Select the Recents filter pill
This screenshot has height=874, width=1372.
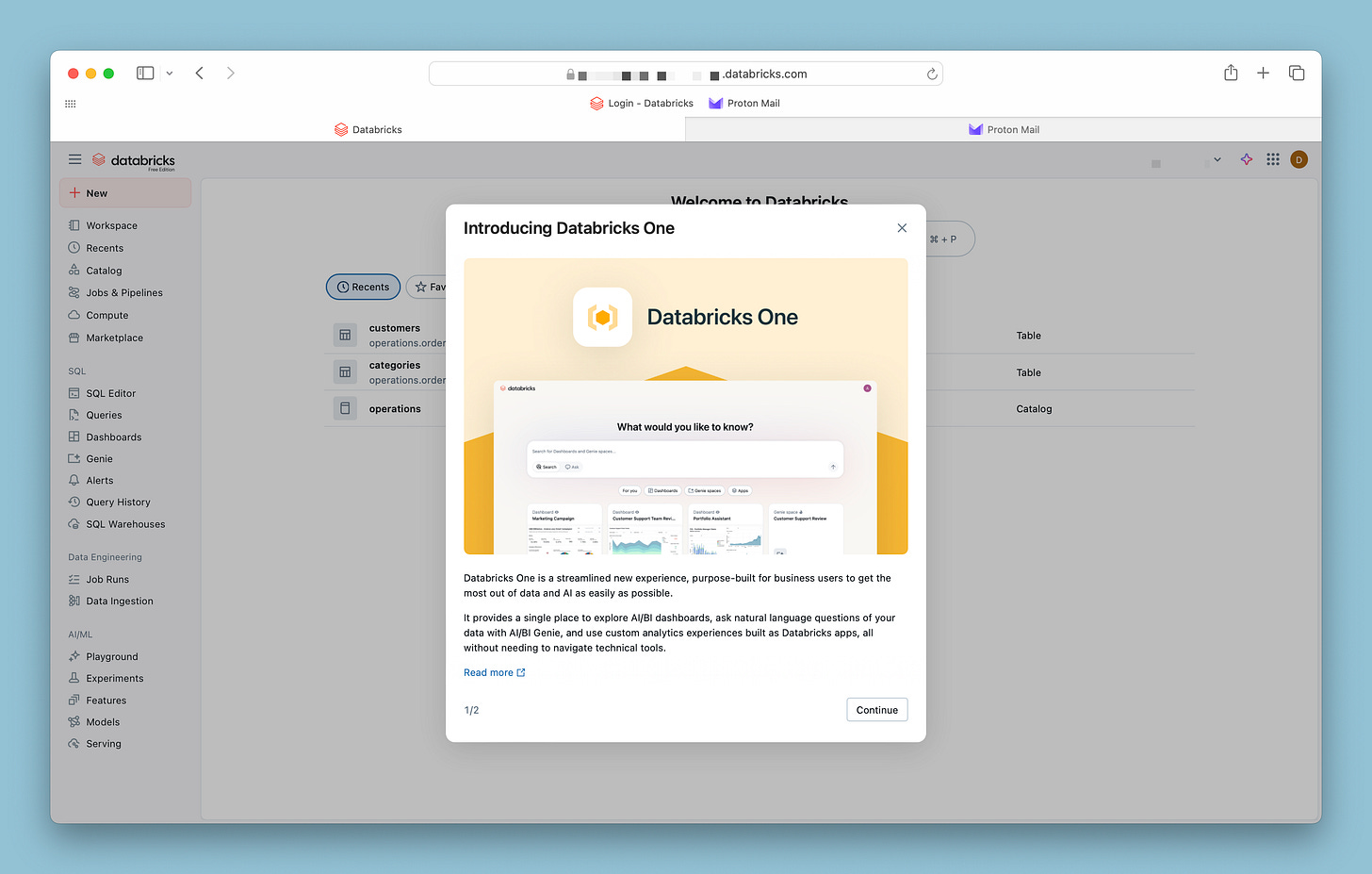tap(364, 287)
